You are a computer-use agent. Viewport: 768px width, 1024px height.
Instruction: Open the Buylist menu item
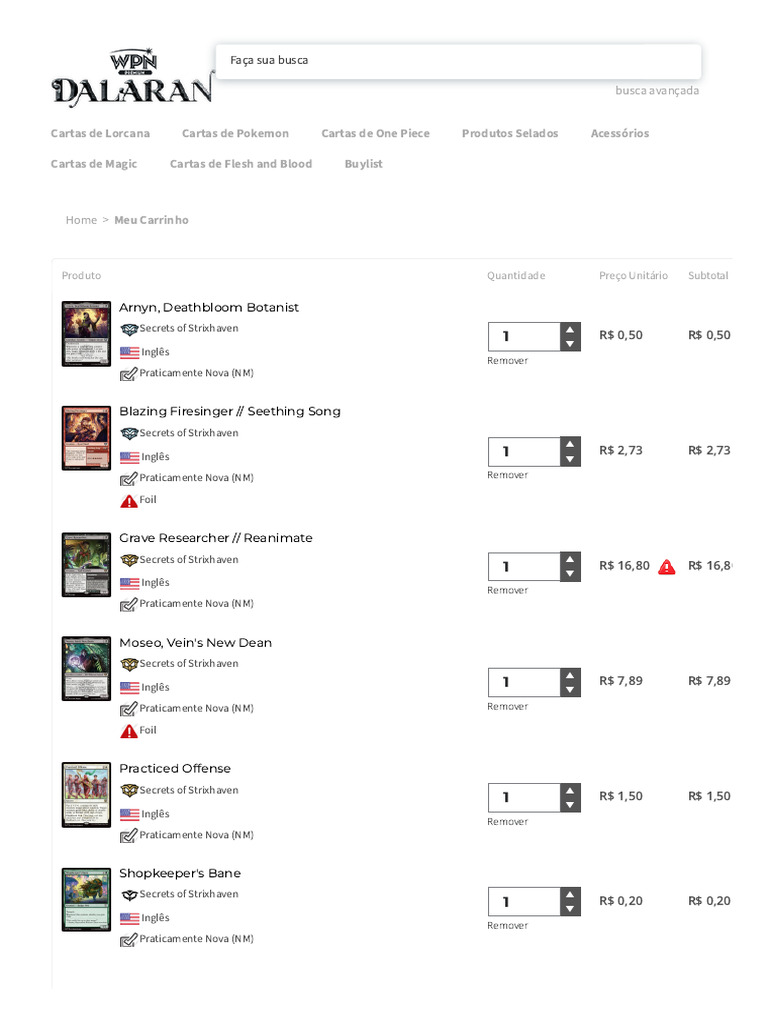pos(363,164)
